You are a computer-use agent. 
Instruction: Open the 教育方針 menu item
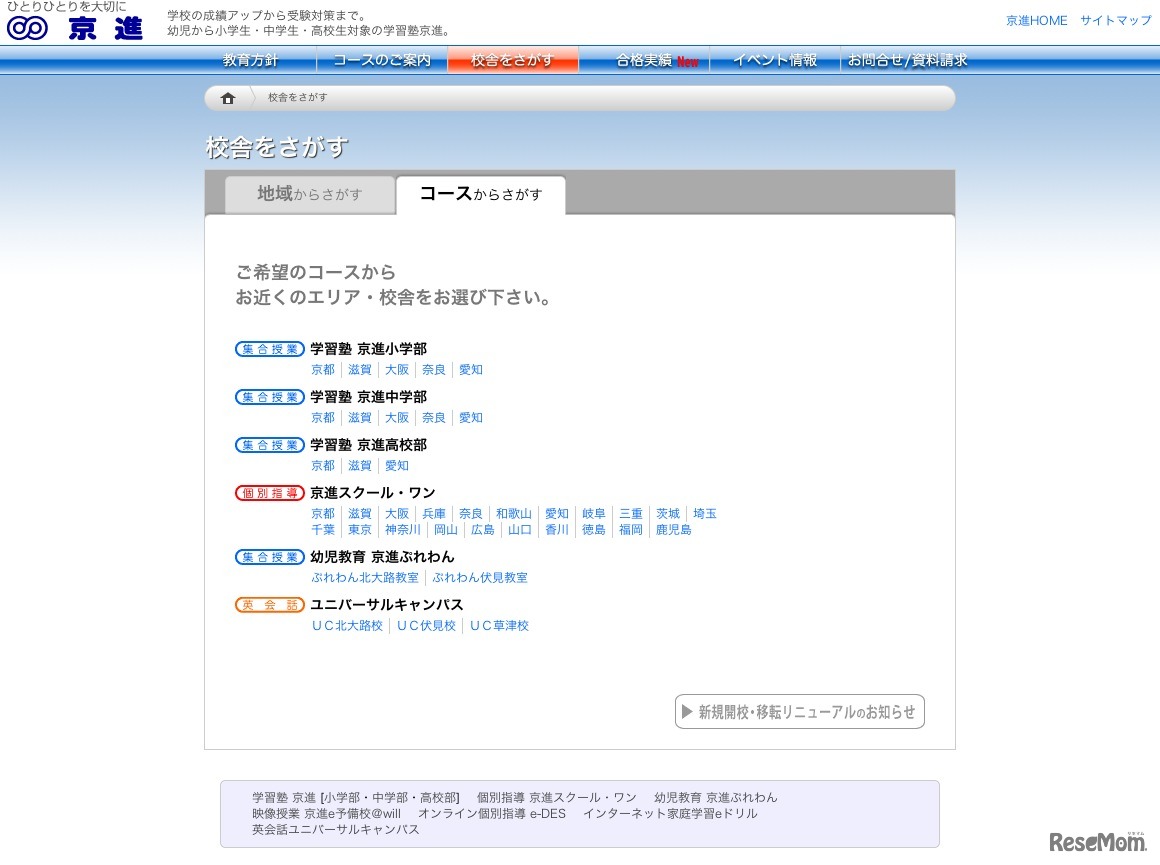click(249, 60)
